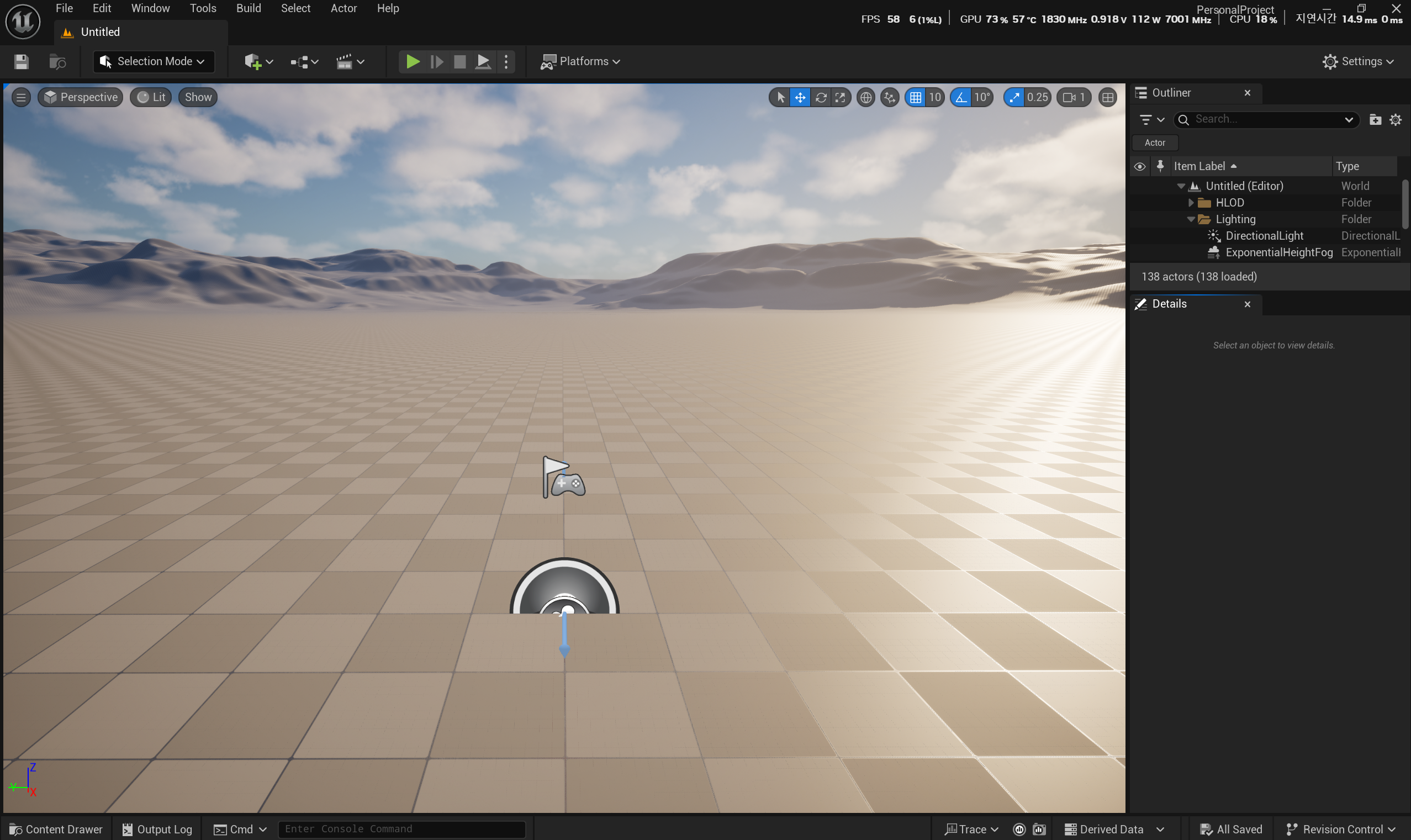Toggle scale snapping in viewport
This screenshot has width=1411, height=840.
coord(1014,97)
